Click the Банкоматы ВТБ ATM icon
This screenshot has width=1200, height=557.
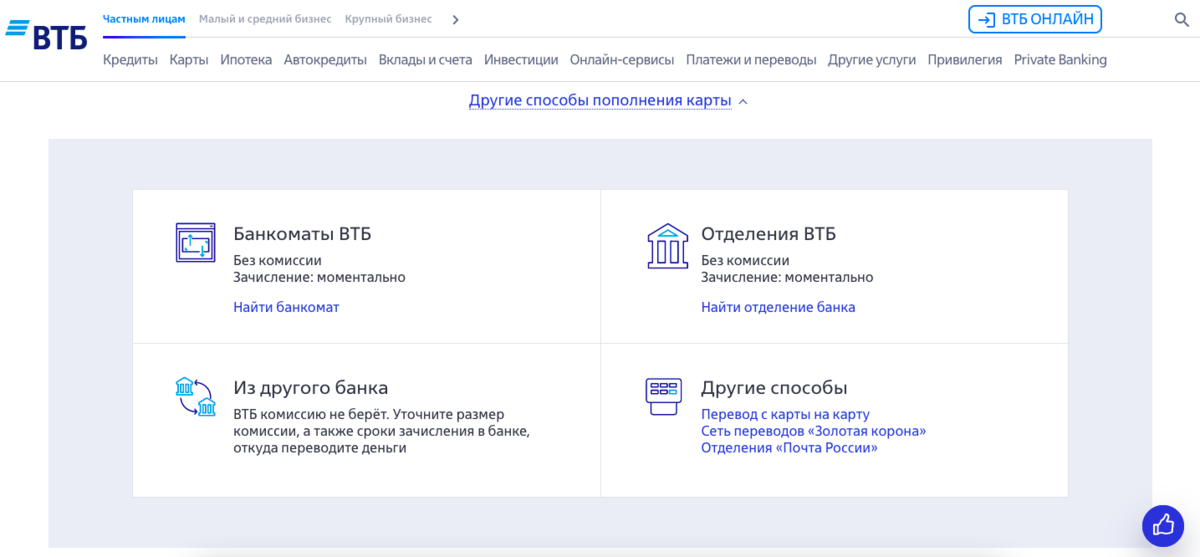point(195,243)
